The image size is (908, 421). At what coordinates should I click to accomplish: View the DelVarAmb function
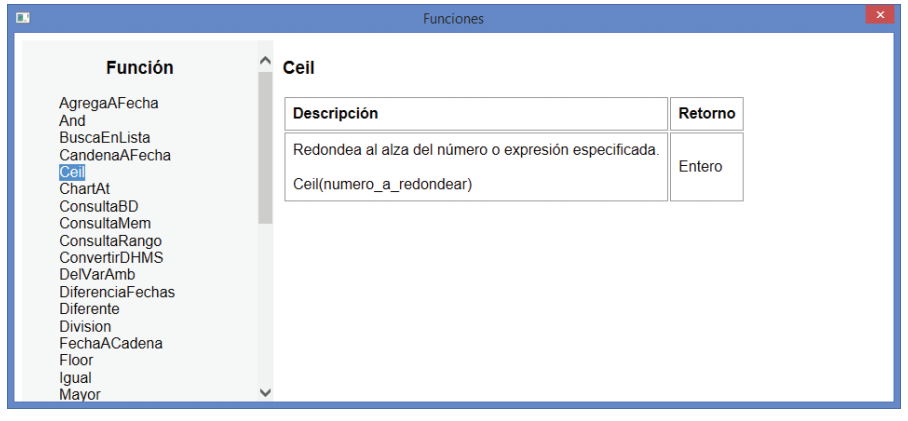(x=97, y=274)
